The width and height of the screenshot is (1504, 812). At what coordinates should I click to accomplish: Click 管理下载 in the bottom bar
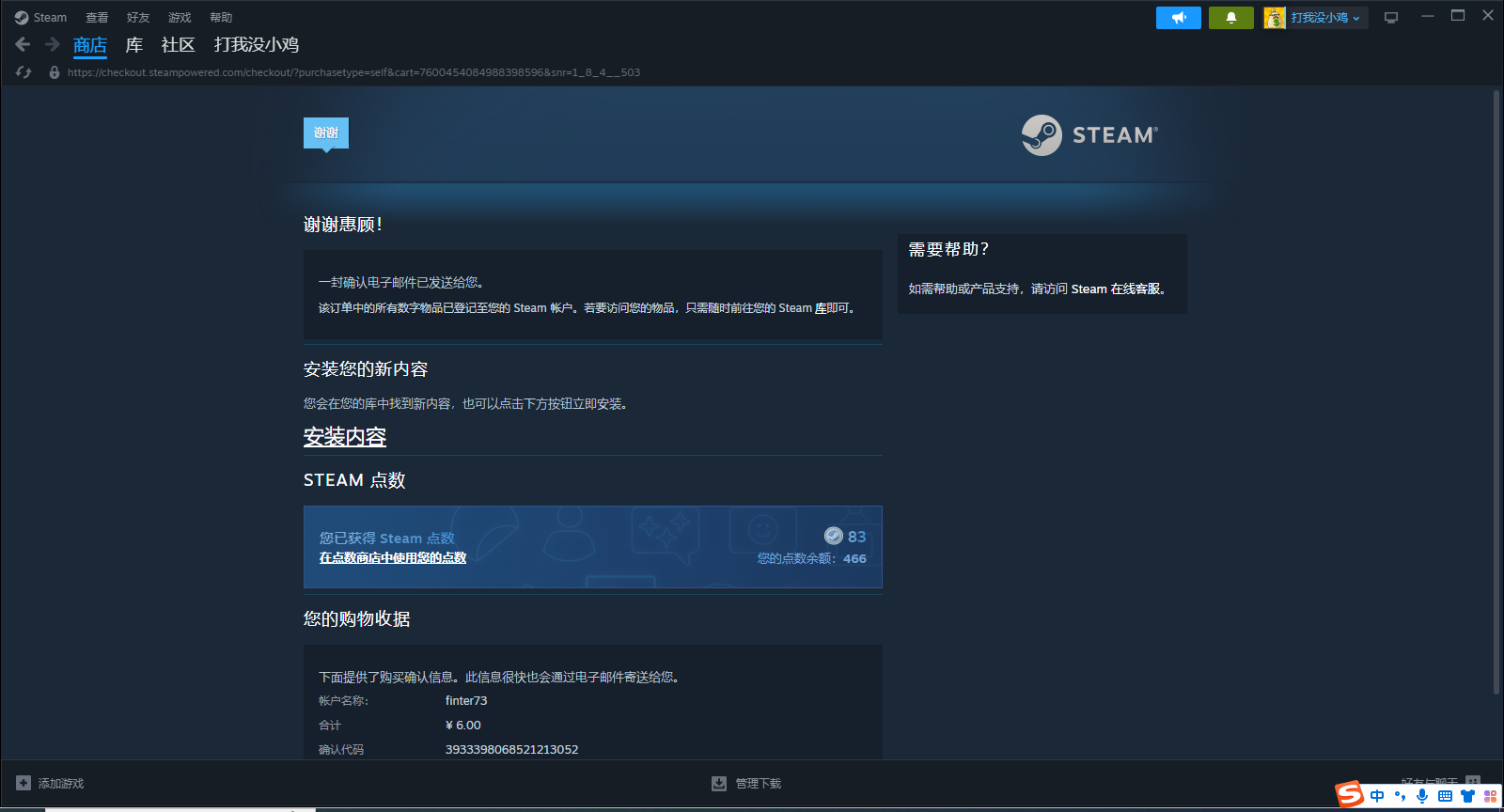coord(759,783)
